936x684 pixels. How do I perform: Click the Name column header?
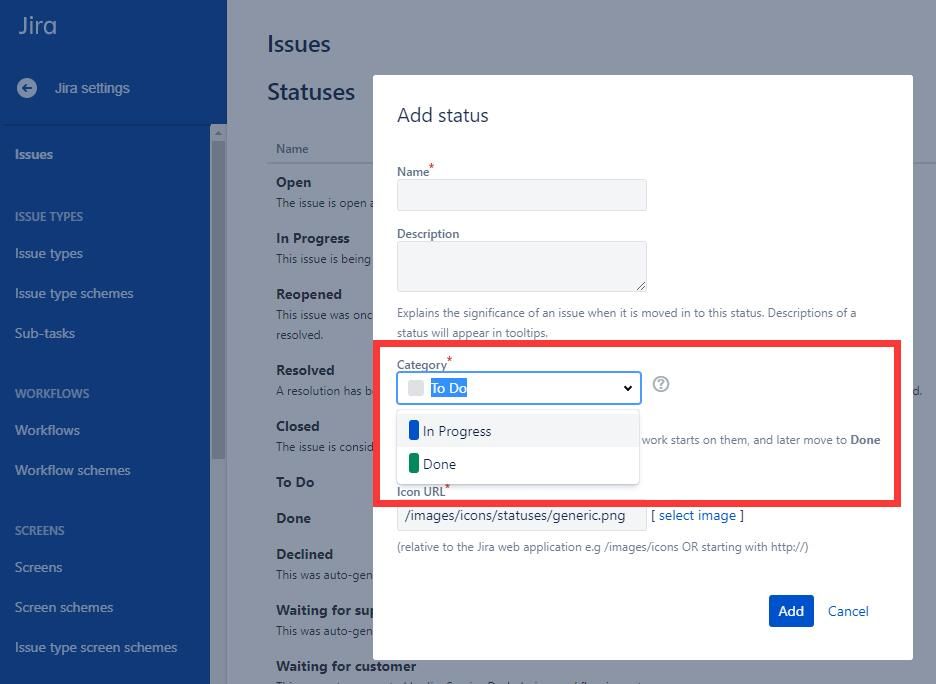(x=292, y=149)
